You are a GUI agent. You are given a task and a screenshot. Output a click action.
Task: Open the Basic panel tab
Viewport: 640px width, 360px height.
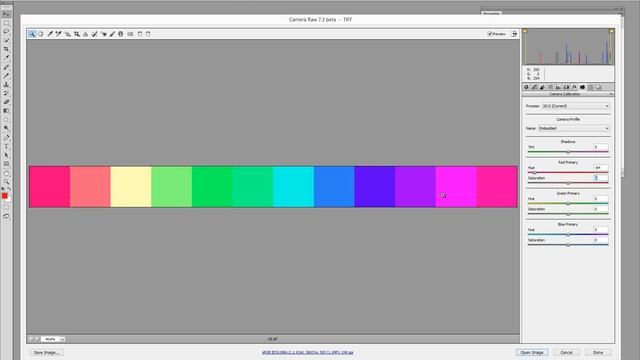527,87
